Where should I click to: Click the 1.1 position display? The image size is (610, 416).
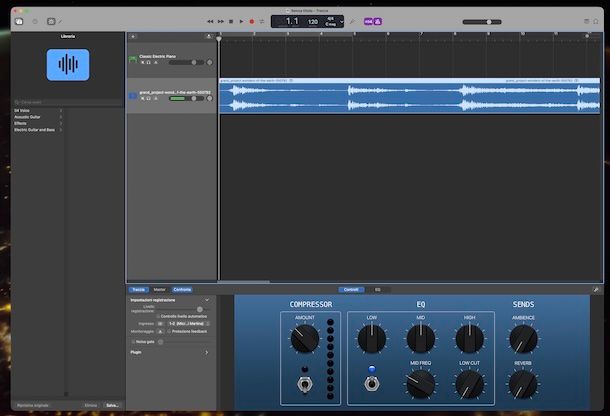292,21
